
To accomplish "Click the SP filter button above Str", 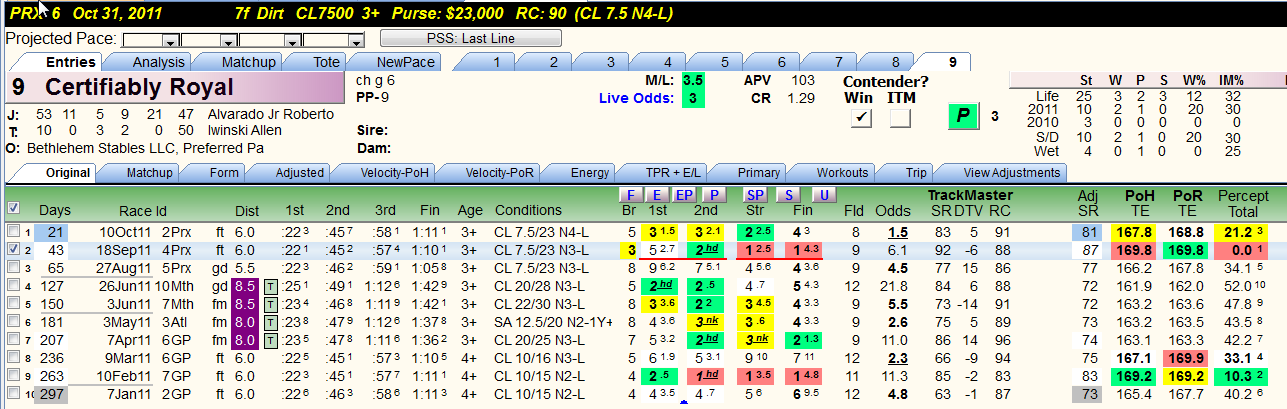I will tap(755, 194).
